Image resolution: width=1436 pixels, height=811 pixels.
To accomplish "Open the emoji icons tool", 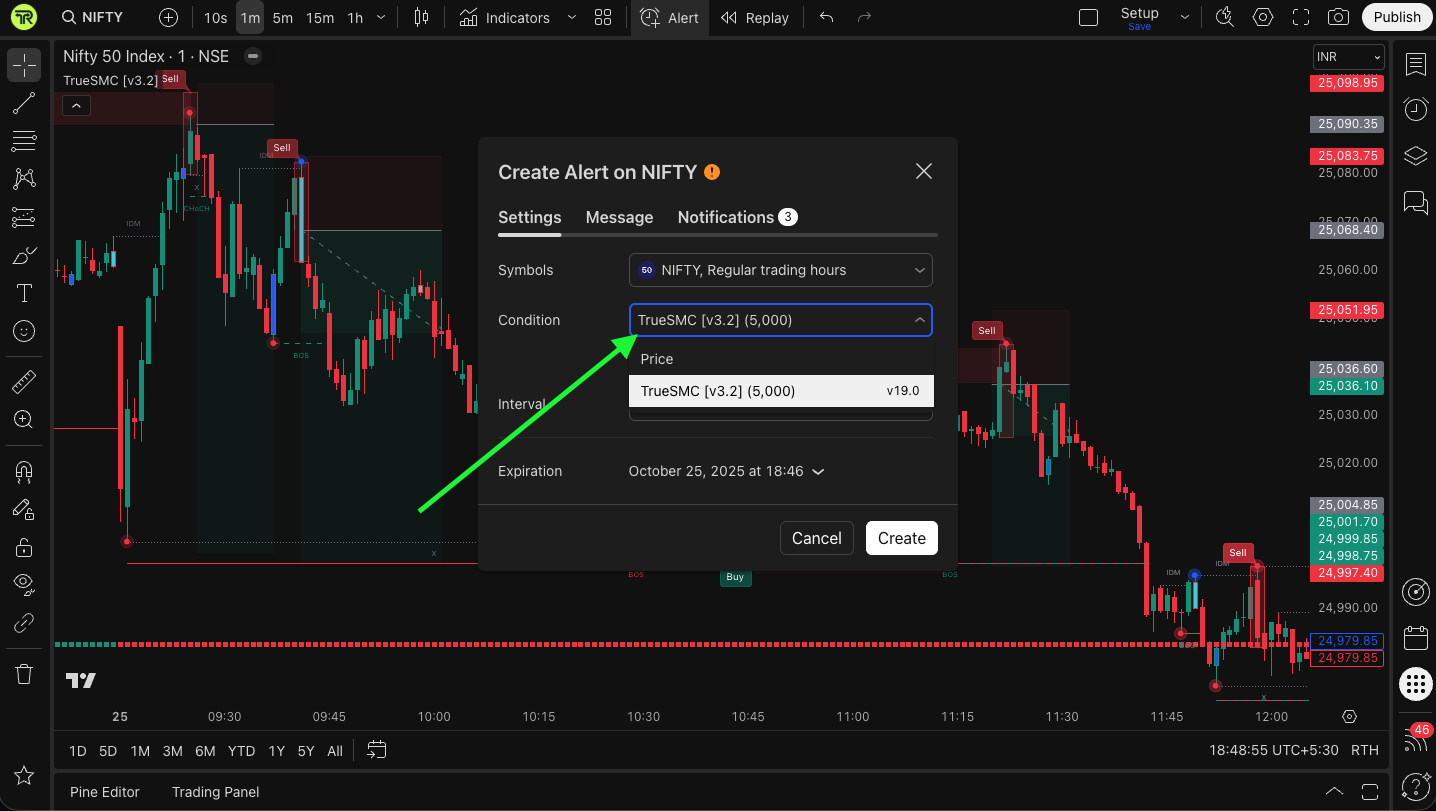I will coord(24,331).
